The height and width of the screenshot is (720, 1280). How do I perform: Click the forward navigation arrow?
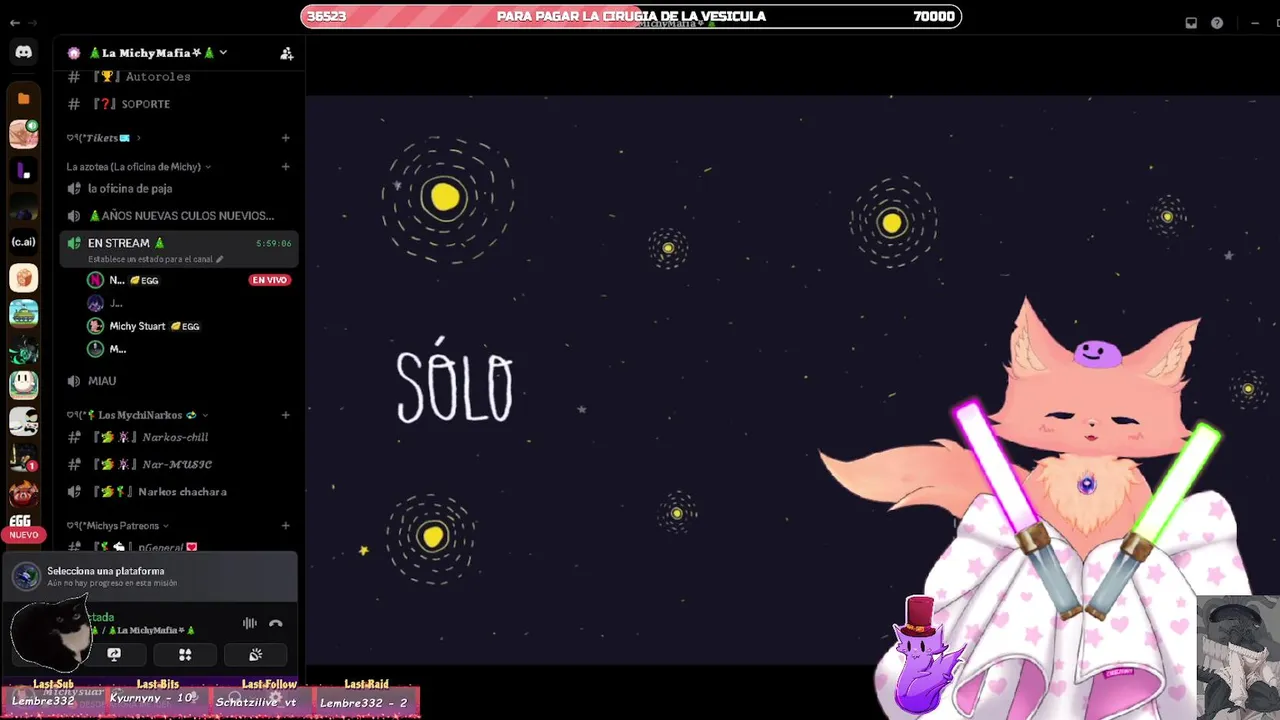[31, 23]
